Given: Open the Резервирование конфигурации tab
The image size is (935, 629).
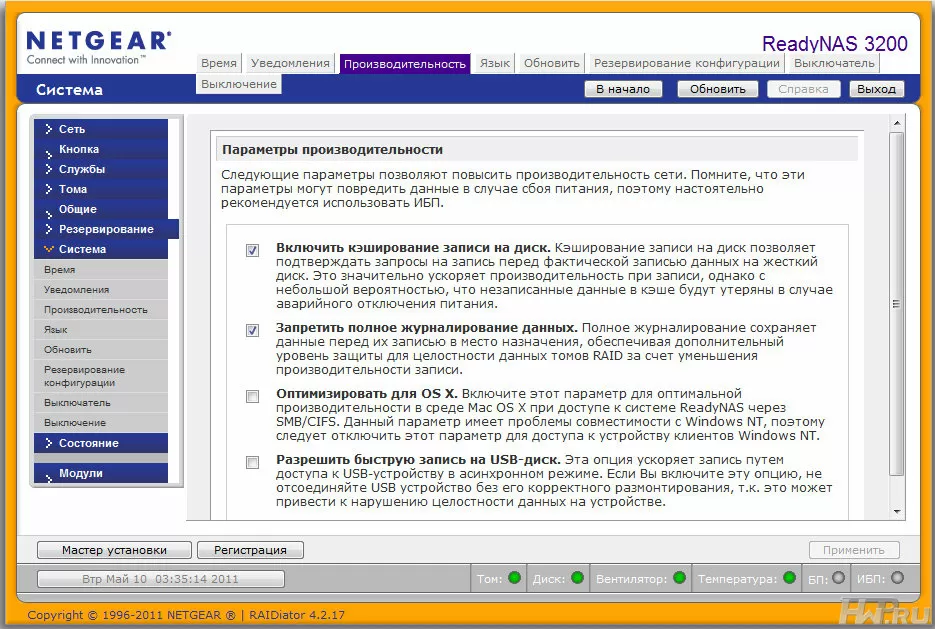Looking at the screenshot, I should [x=686, y=63].
